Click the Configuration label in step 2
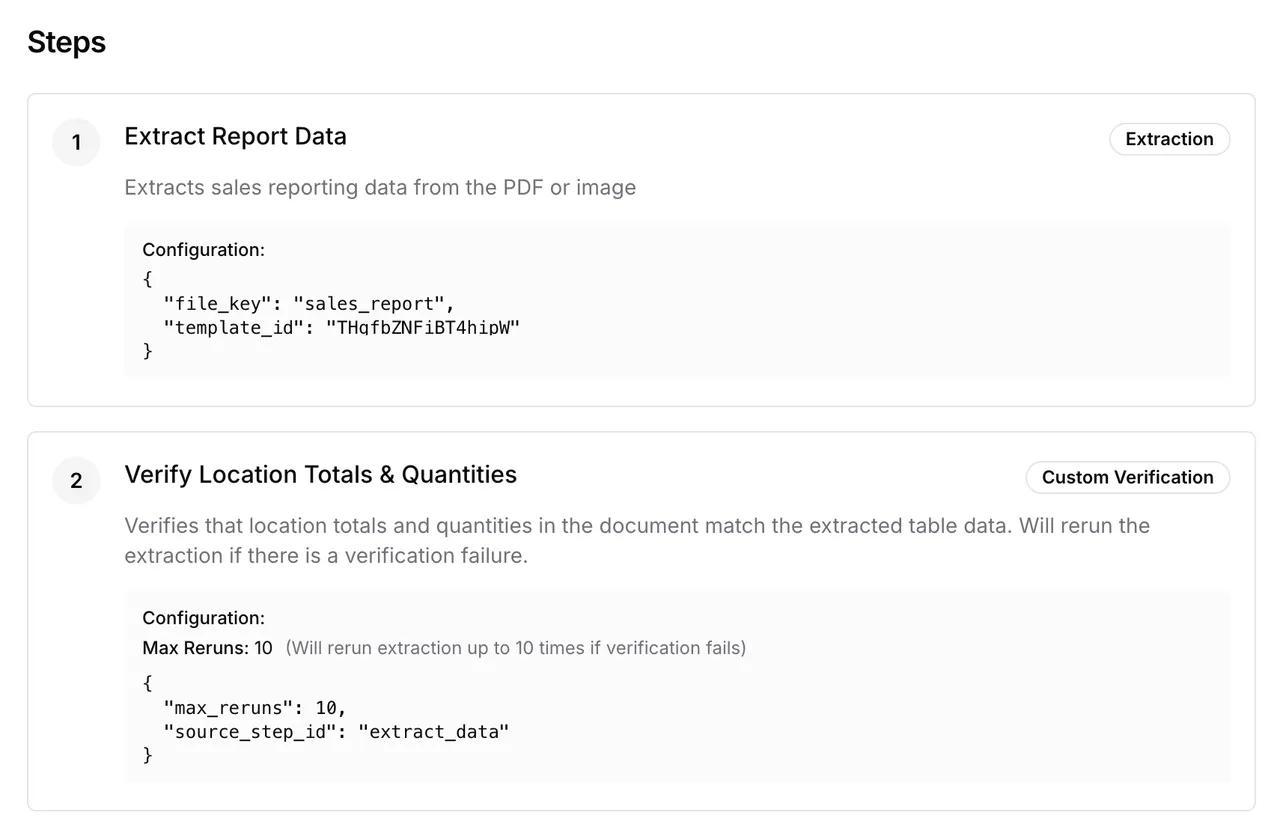Image resolution: width=1280 pixels, height=839 pixels. click(x=203, y=618)
